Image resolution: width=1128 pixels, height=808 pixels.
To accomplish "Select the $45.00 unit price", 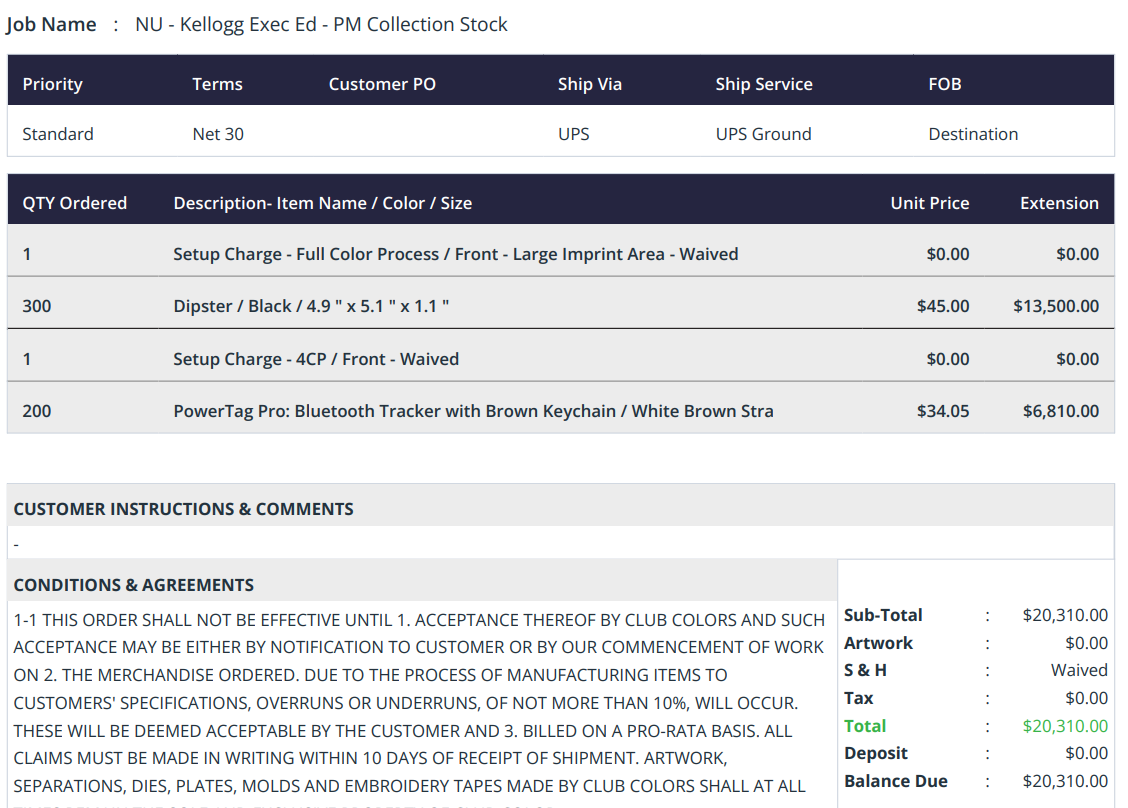I will pos(942,306).
